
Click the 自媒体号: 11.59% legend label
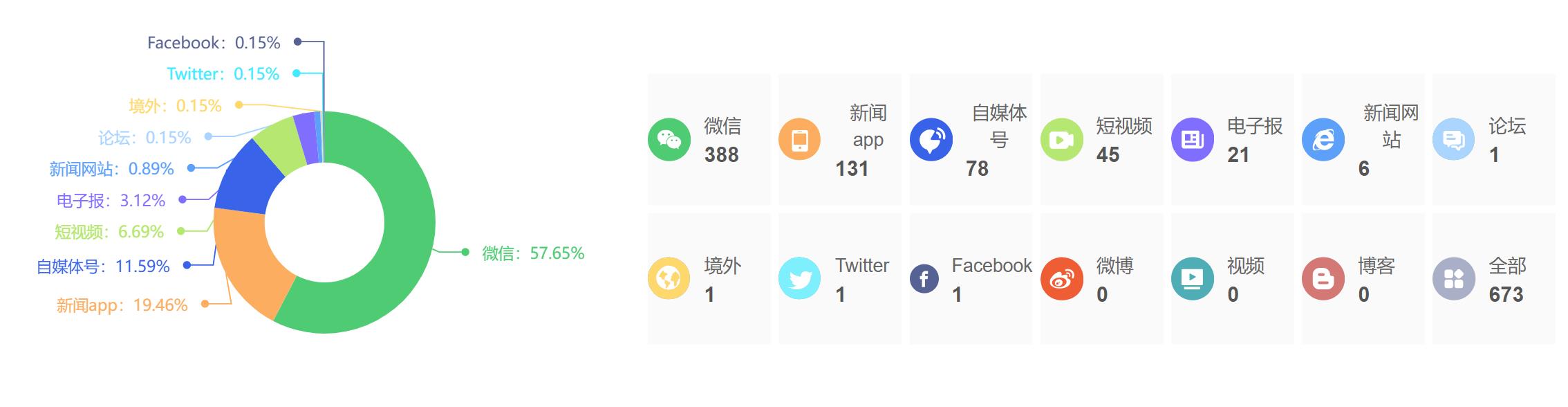coord(103,266)
